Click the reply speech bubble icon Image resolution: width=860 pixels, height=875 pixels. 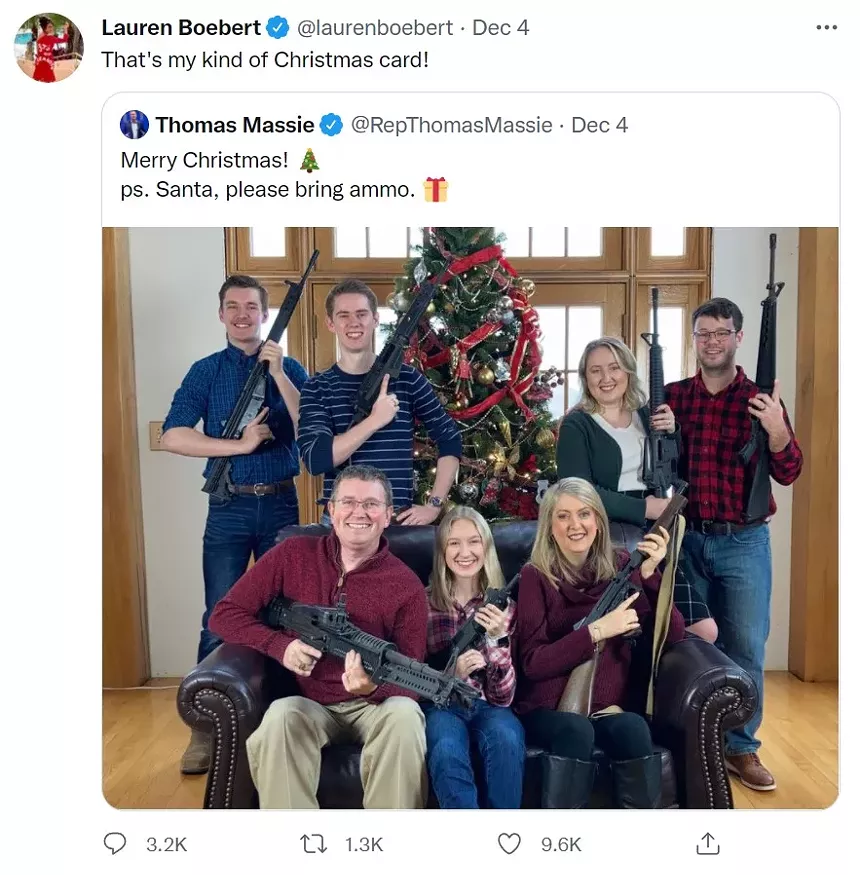[115, 843]
